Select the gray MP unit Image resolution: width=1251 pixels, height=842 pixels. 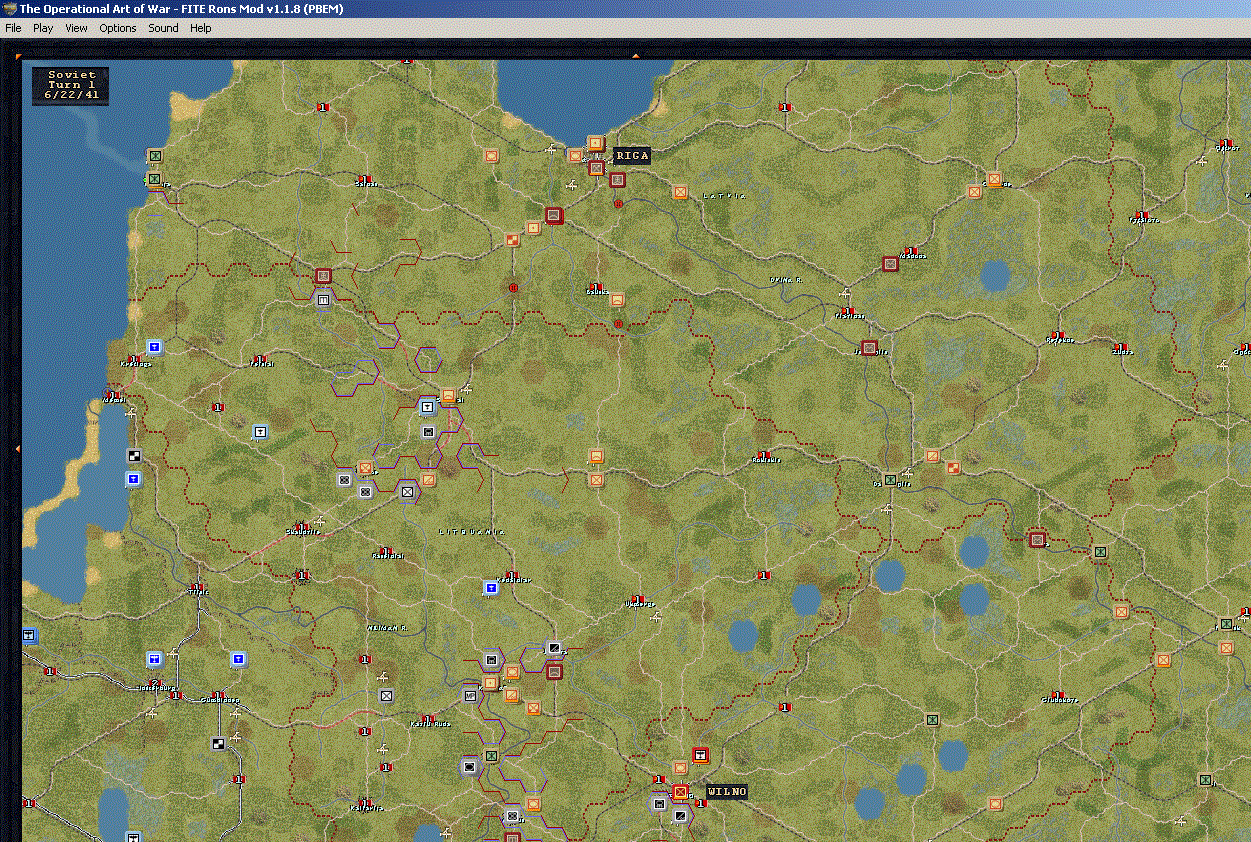pyautogui.click(x=470, y=695)
